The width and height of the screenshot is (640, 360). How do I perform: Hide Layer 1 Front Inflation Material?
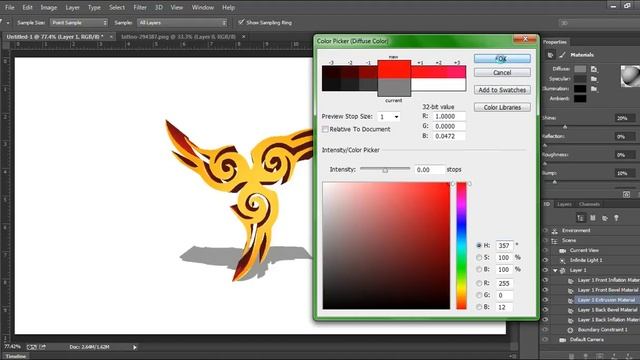[546, 280]
